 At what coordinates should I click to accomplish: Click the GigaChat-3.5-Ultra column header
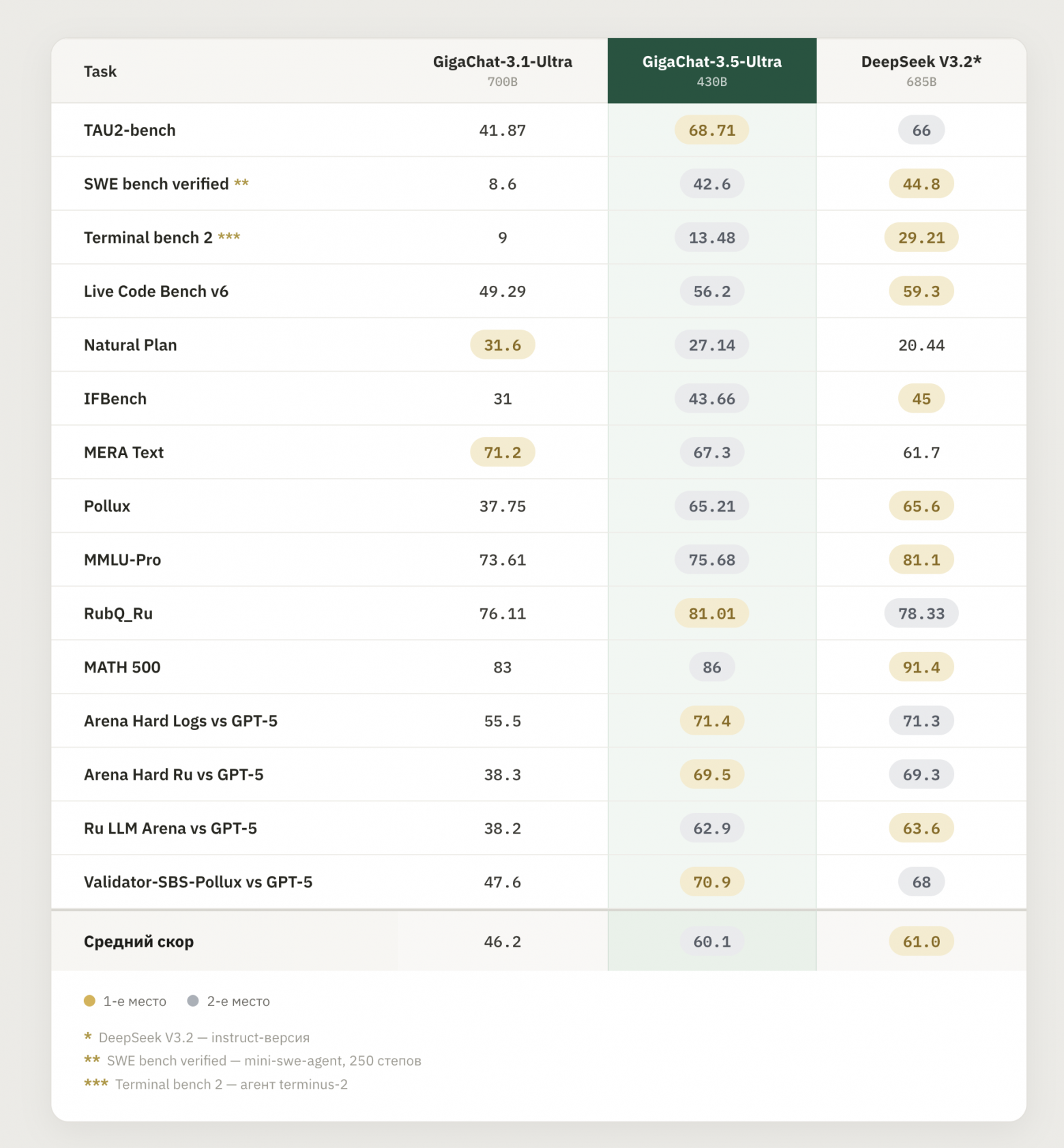click(x=711, y=71)
